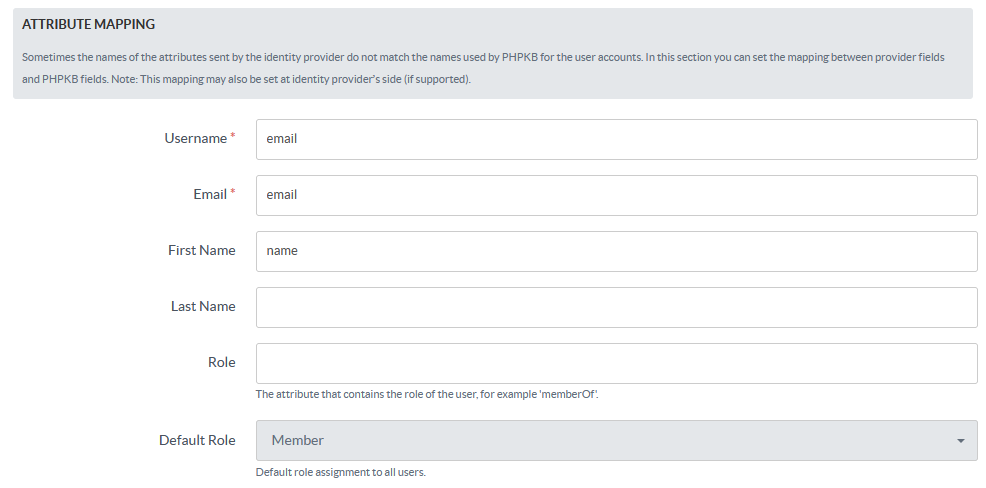
Task: Select the empty Last Name input field
Action: (x=616, y=307)
